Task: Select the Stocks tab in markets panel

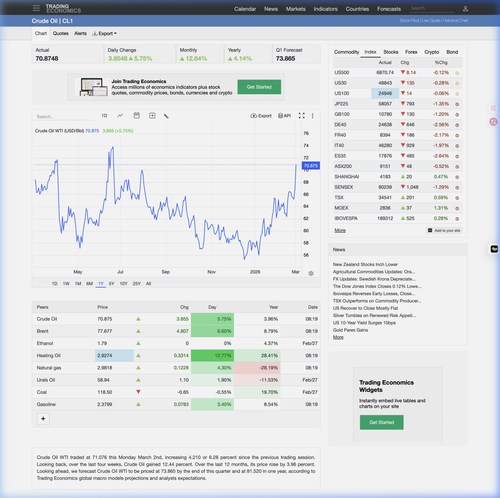Action: coord(391,52)
